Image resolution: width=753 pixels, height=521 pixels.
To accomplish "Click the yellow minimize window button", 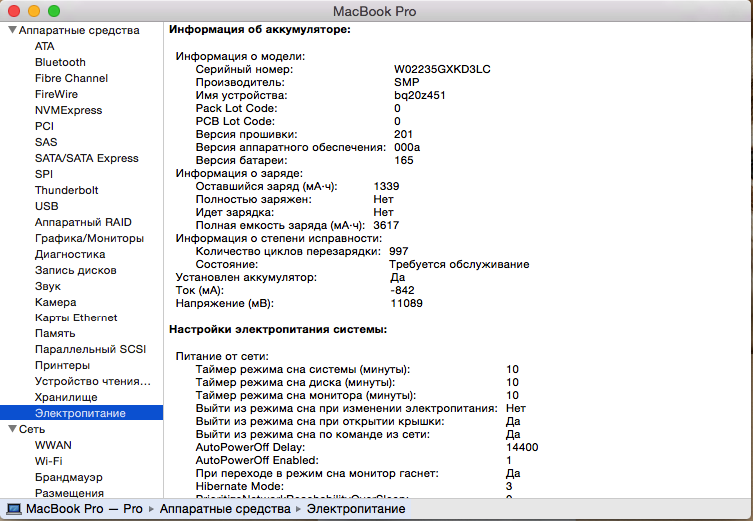I will [x=34, y=11].
